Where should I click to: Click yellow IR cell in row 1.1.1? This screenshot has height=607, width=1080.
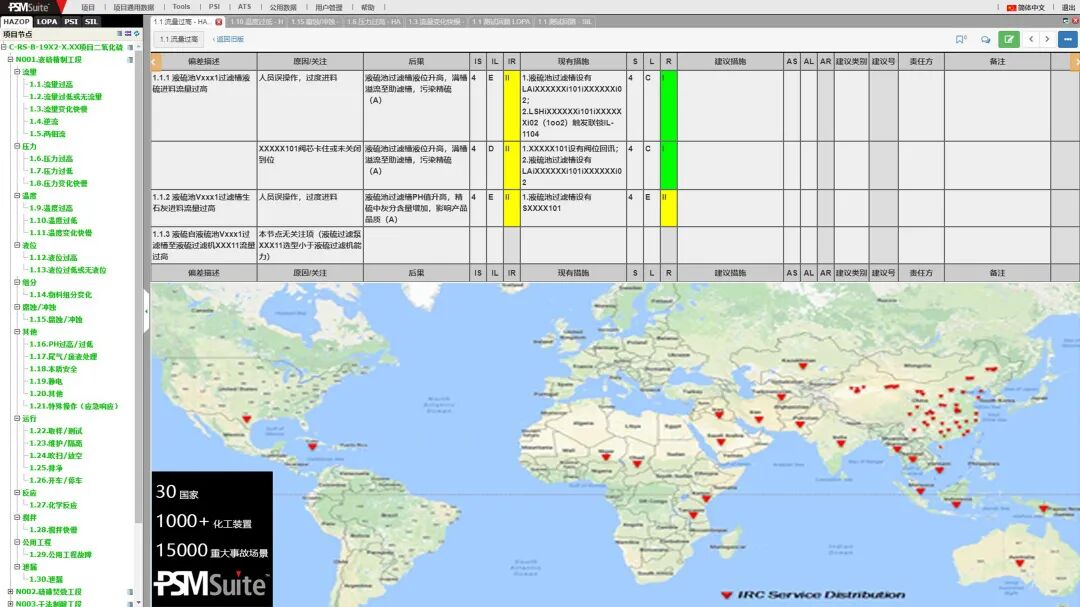pyautogui.click(x=512, y=105)
